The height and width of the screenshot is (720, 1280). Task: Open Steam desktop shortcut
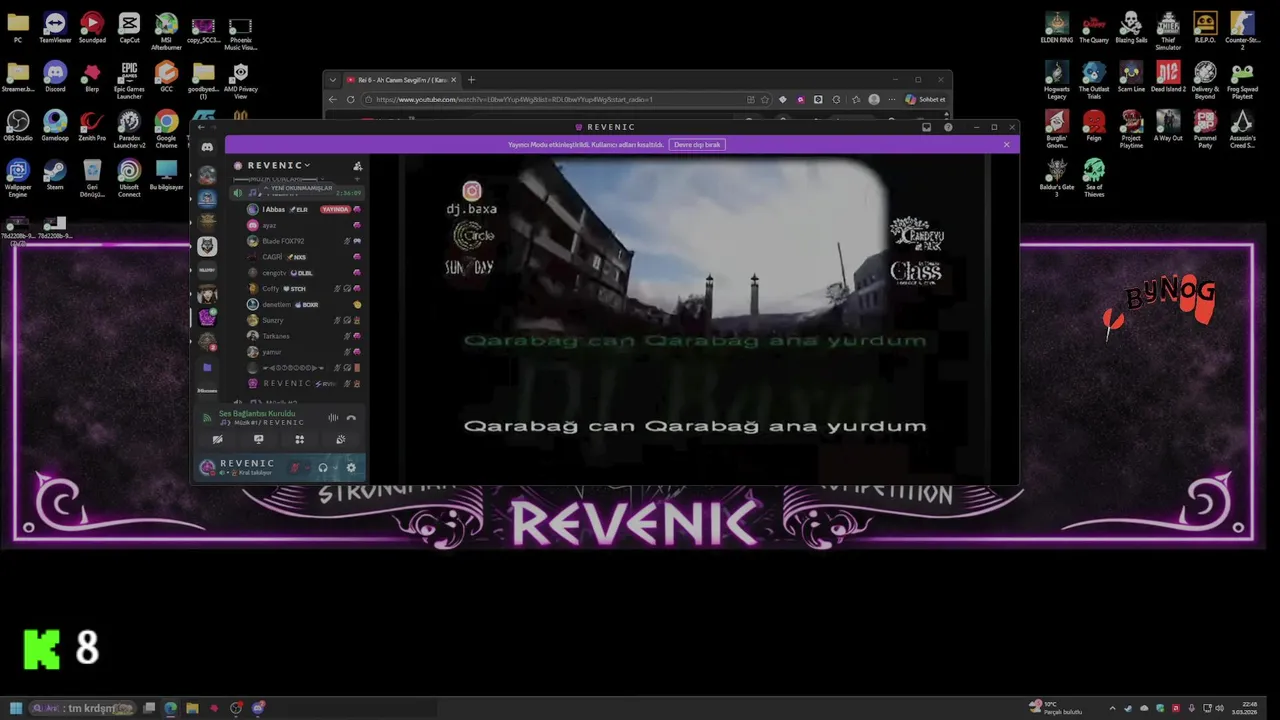(x=55, y=174)
